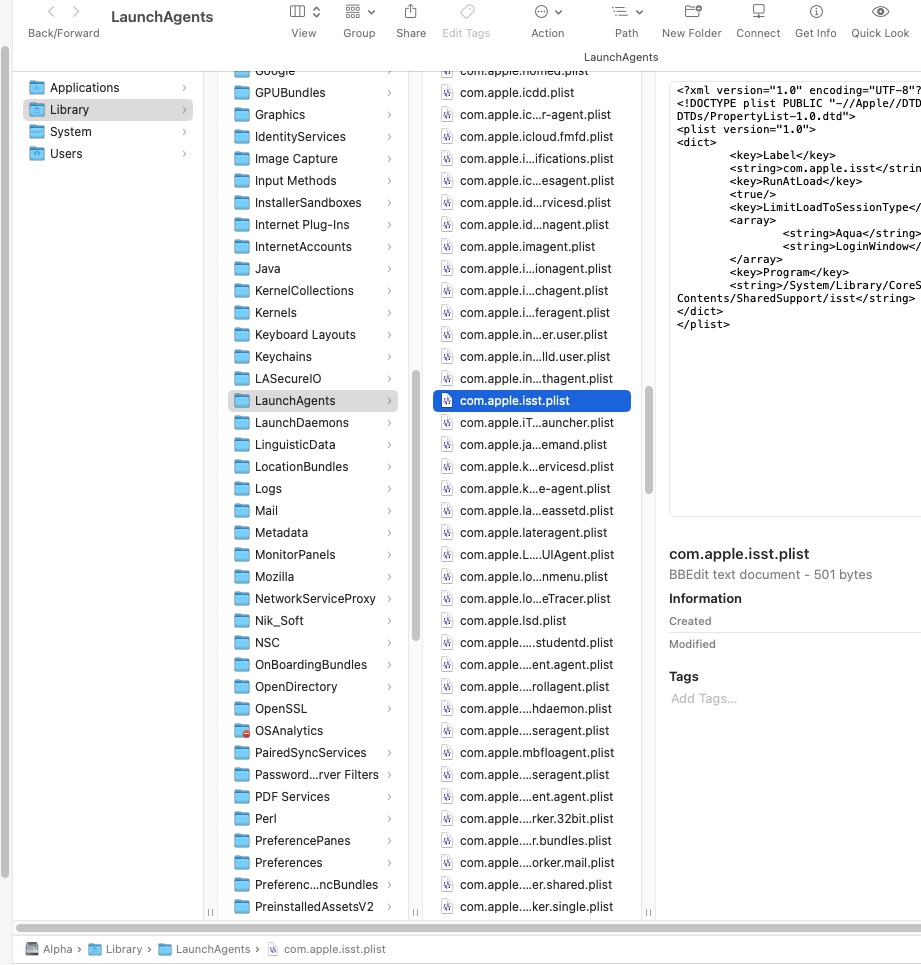Click the PDF Services folder icon

pyautogui.click(x=242, y=797)
